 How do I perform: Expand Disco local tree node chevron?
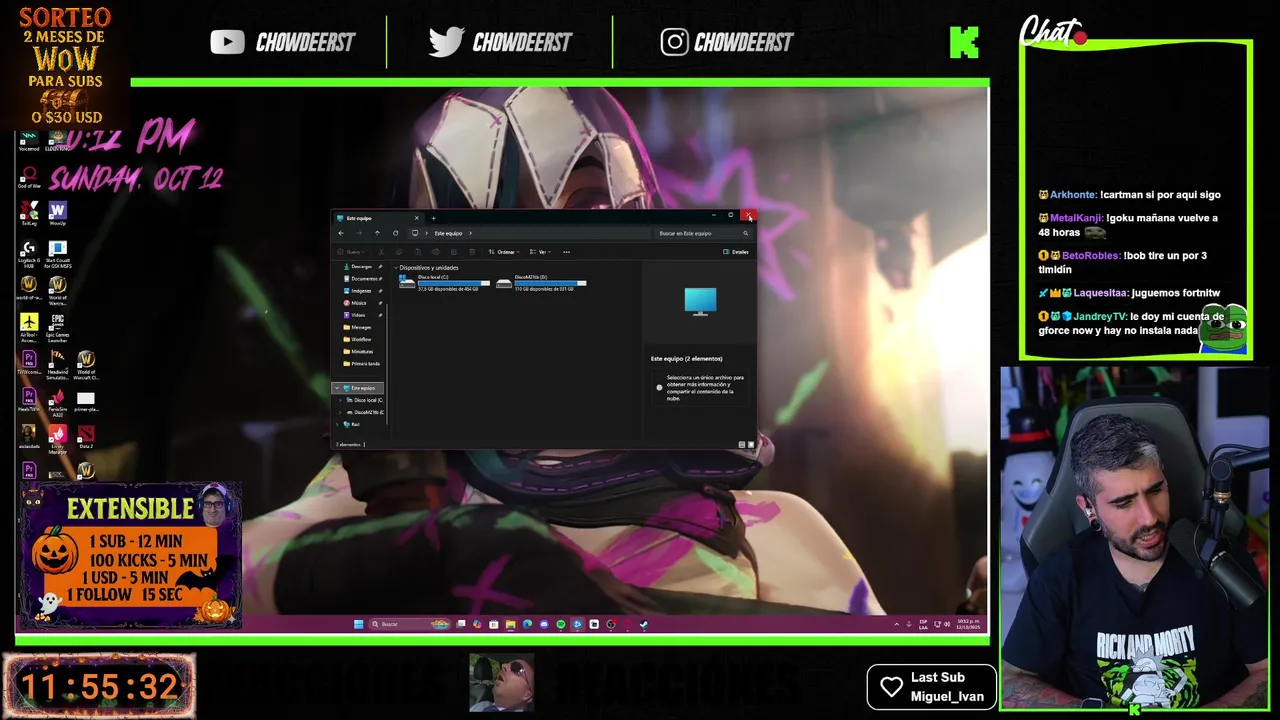(x=340, y=400)
